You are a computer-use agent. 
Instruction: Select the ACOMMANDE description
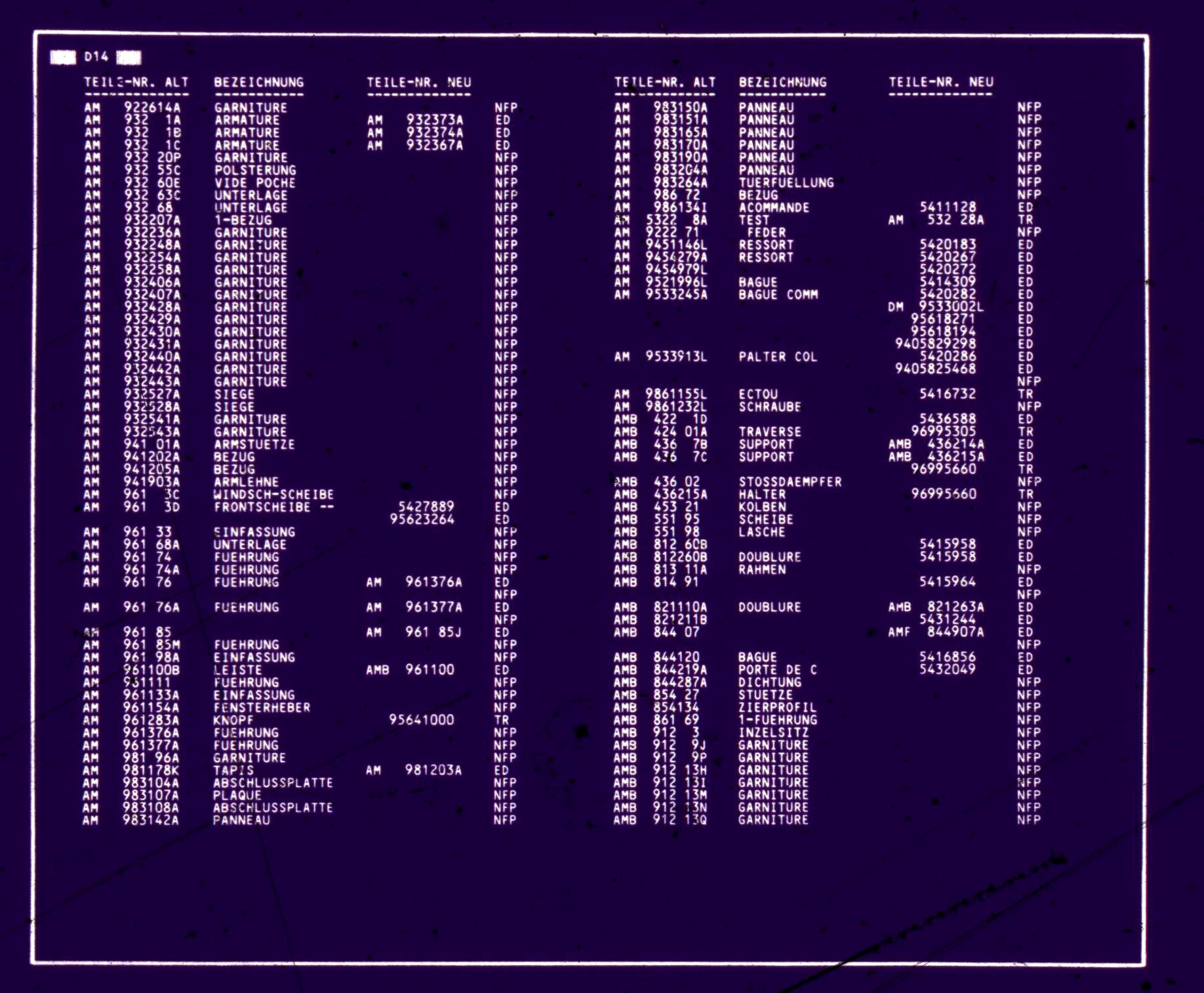pos(774,207)
